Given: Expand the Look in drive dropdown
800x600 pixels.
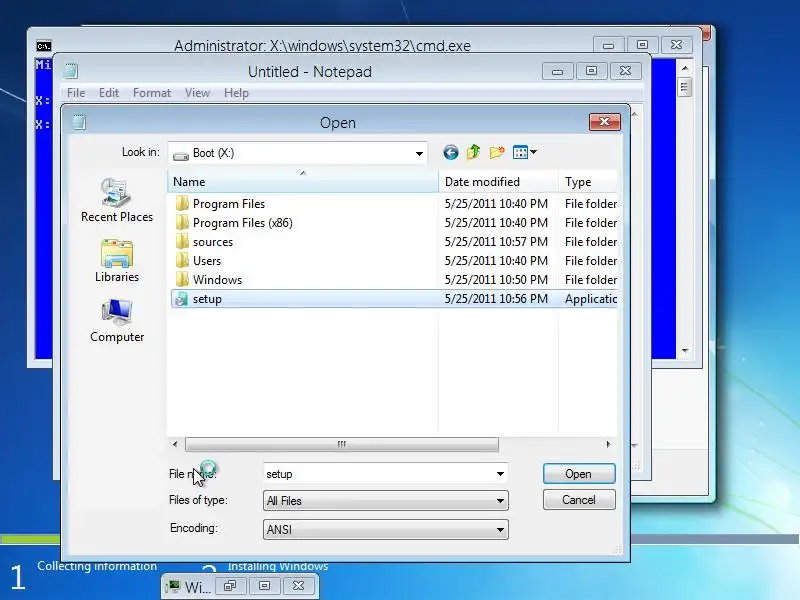Looking at the screenshot, I should pyautogui.click(x=419, y=153).
